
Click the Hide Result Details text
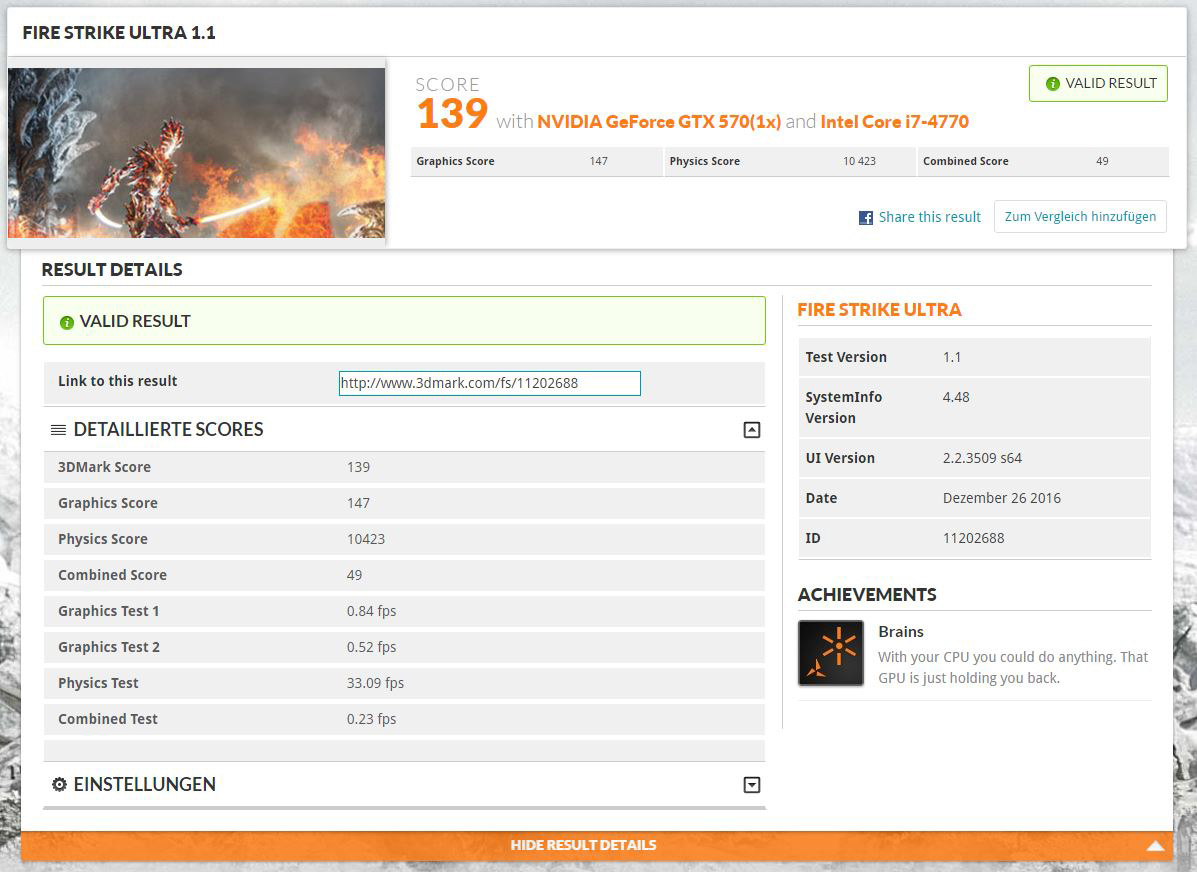pyautogui.click(x=583, y=845)
